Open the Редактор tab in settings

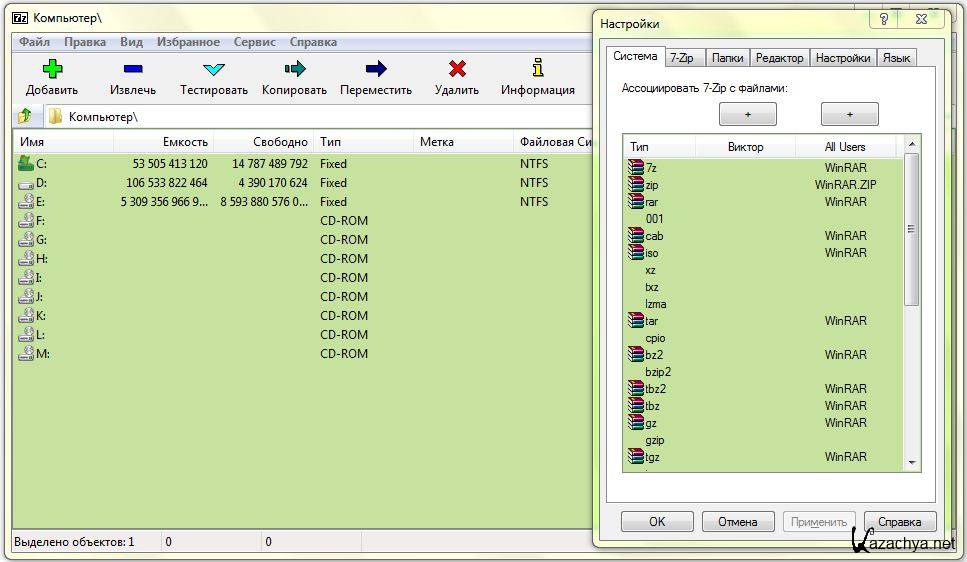click(x=779, y=58)
